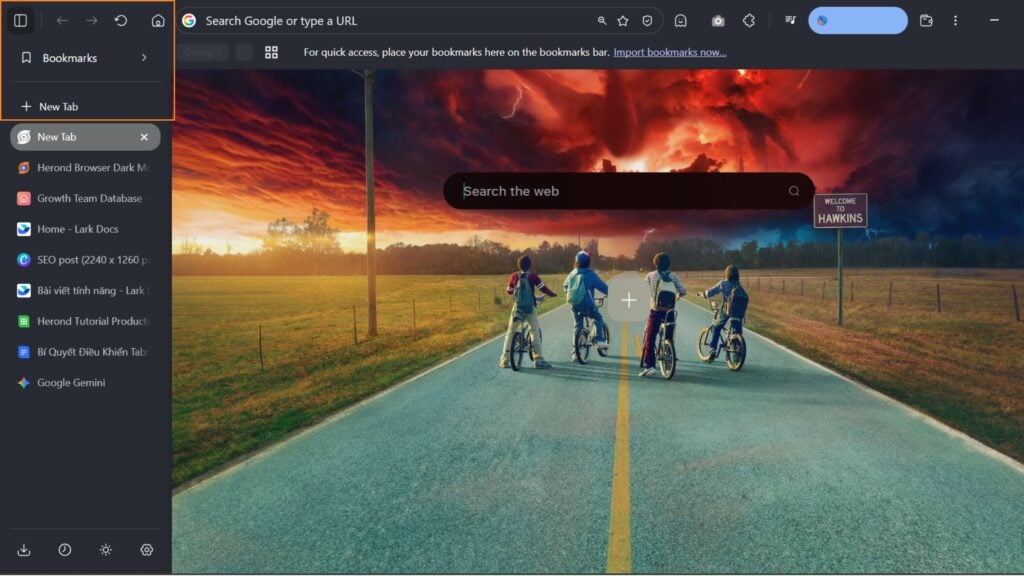This screenshot has height=576, width=1024.
Task: Open the screenshot camera tool
Action: 717,20
